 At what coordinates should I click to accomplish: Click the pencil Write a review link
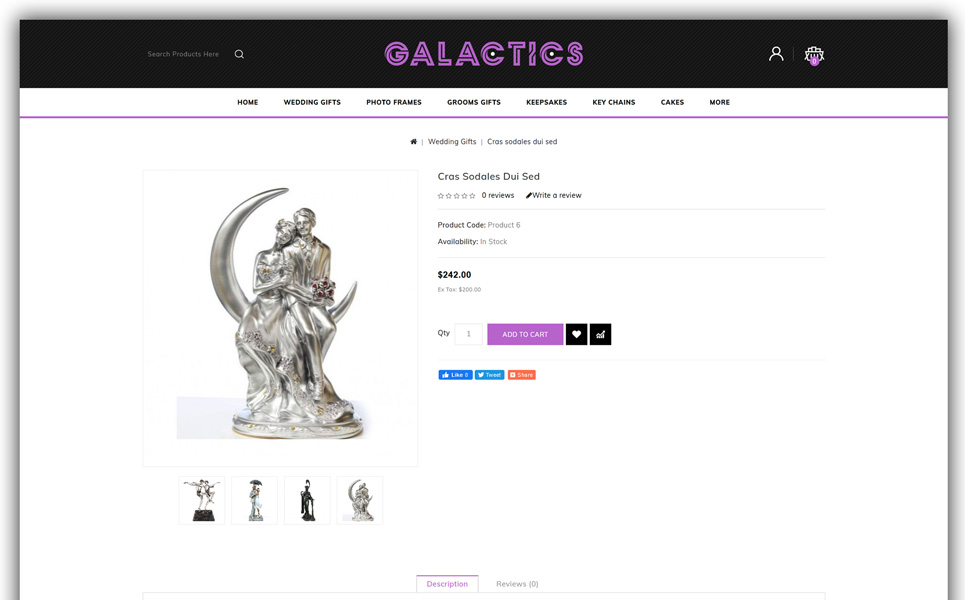pyautogui.click(x=554, y=195)
